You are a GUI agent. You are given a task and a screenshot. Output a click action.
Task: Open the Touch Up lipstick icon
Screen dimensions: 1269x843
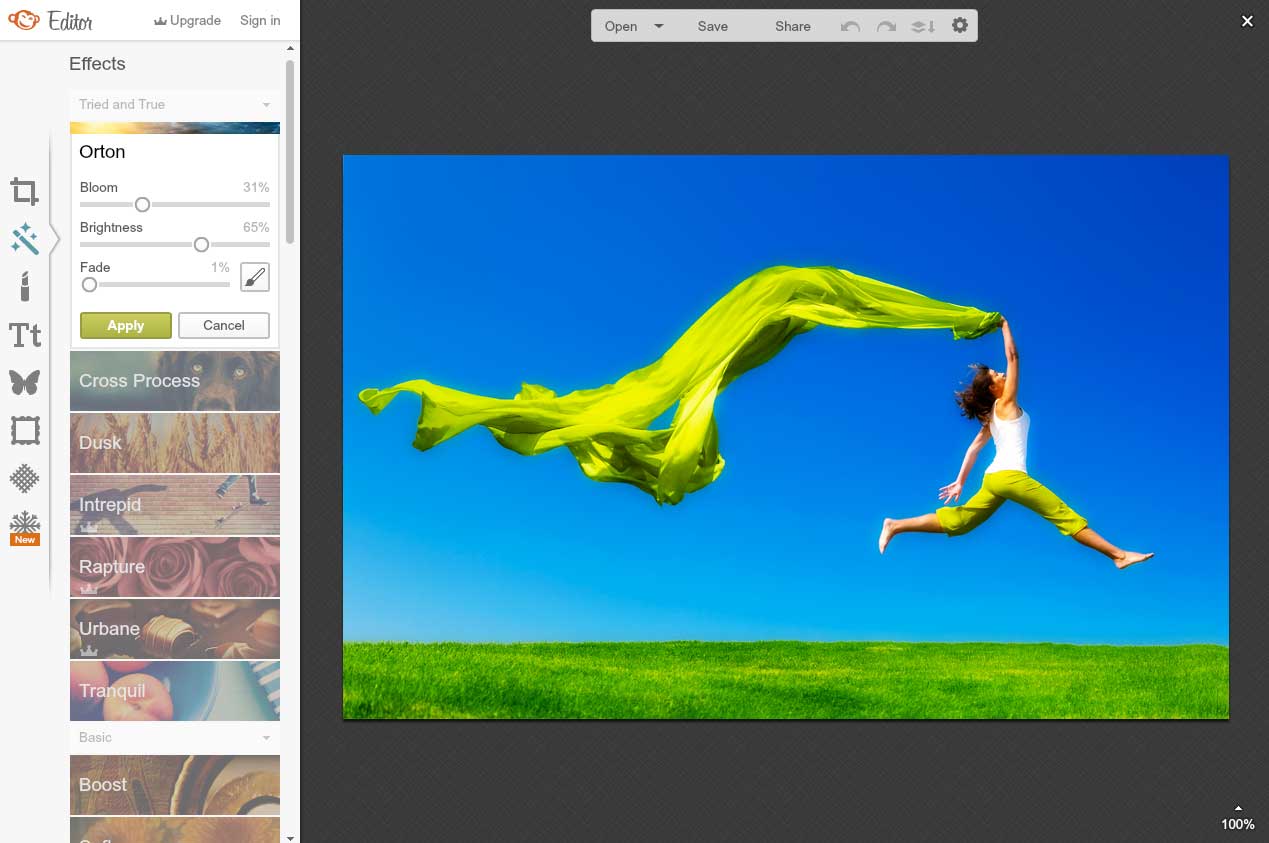pyautogui.click(x=25, y=286)
